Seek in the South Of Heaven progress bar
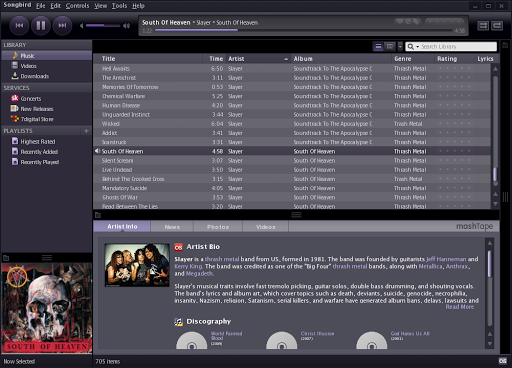 pos(305,30)
